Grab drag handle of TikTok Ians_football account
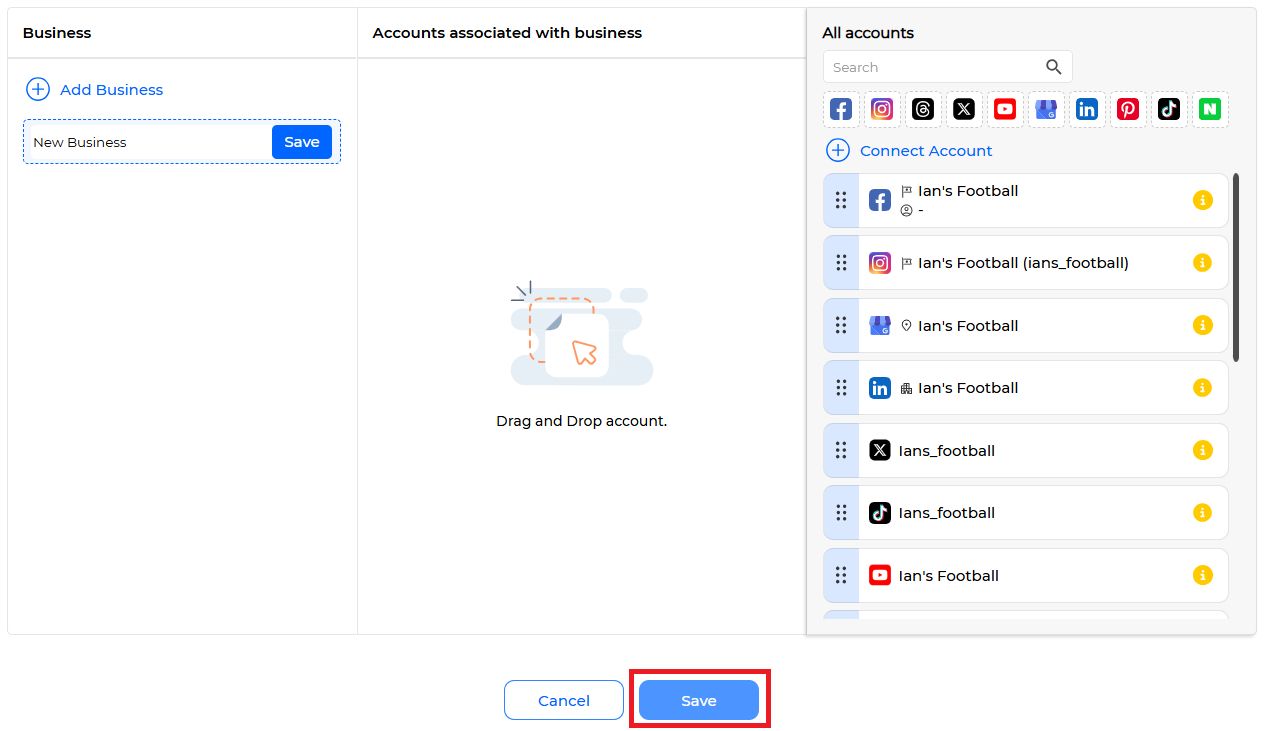 841,513
